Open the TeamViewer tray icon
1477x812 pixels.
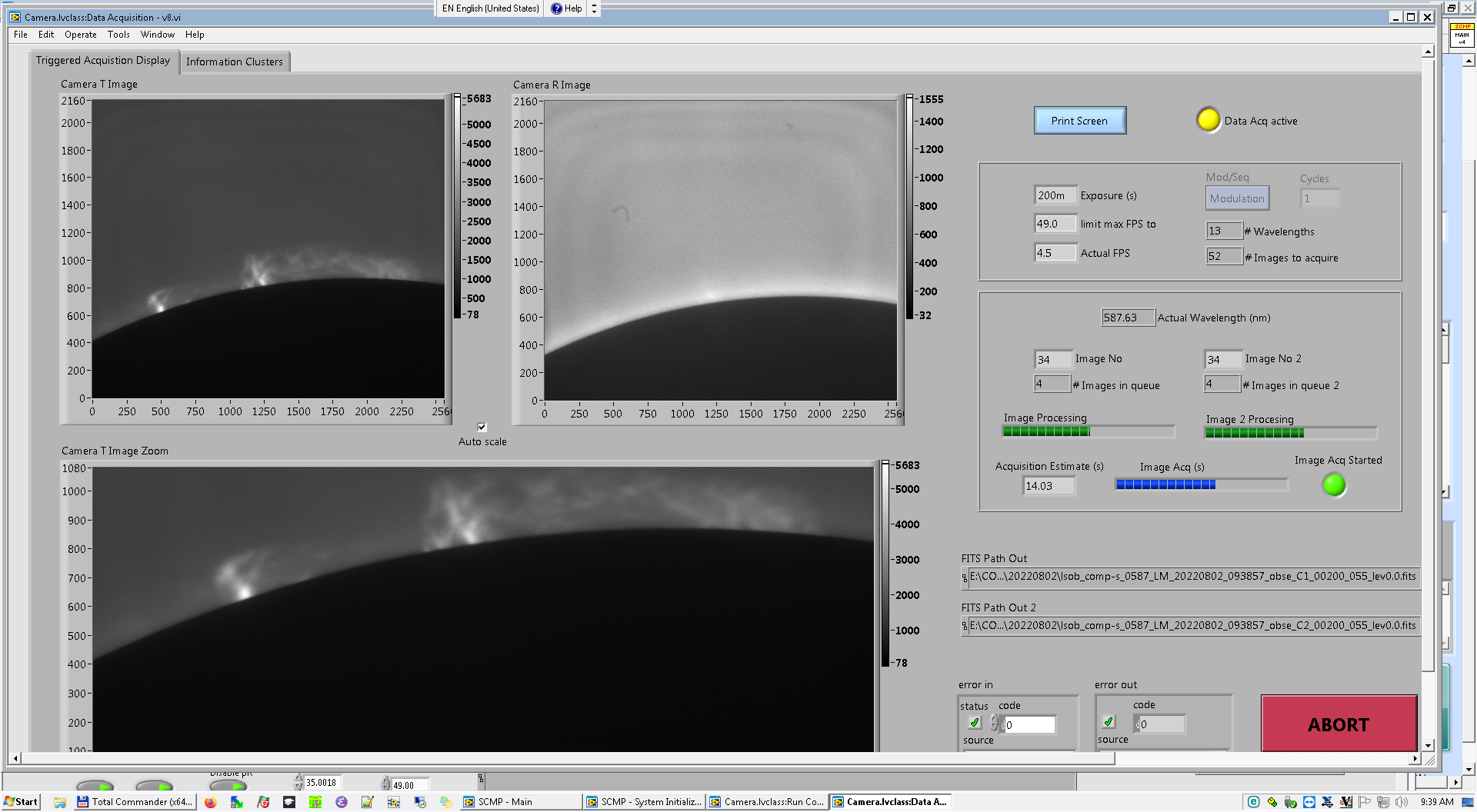1309,802
